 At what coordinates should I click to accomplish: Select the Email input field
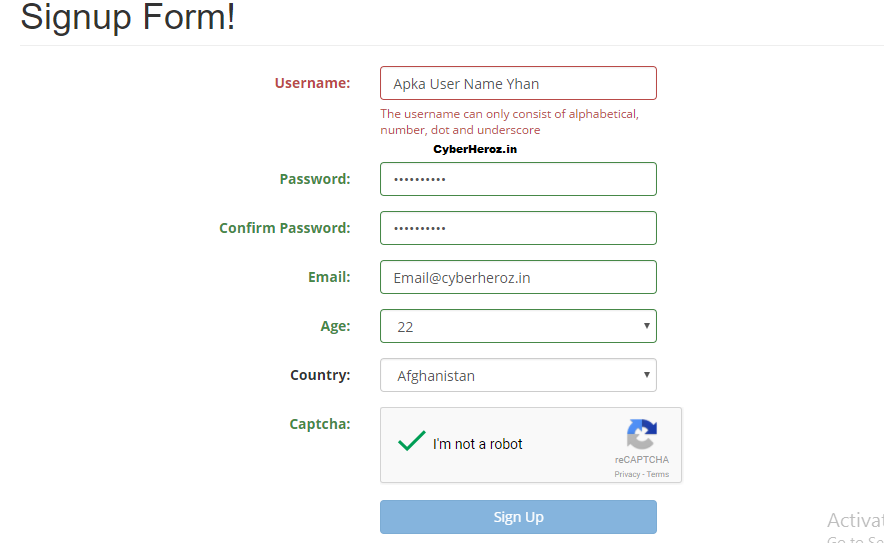pyautogui.click(x=518, y=277)
